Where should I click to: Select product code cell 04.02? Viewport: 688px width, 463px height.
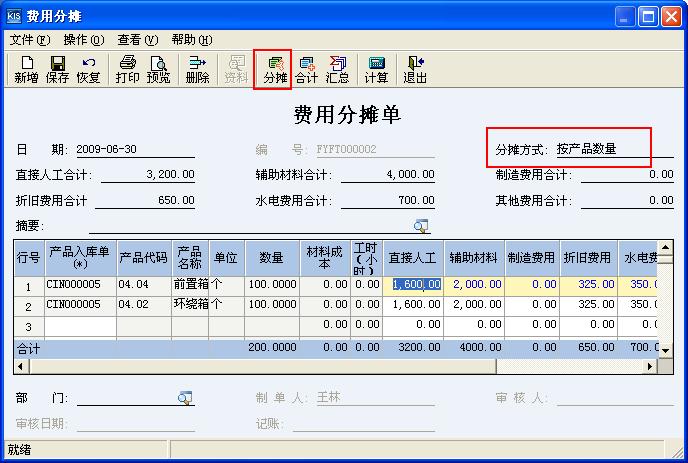pos(144,305)
